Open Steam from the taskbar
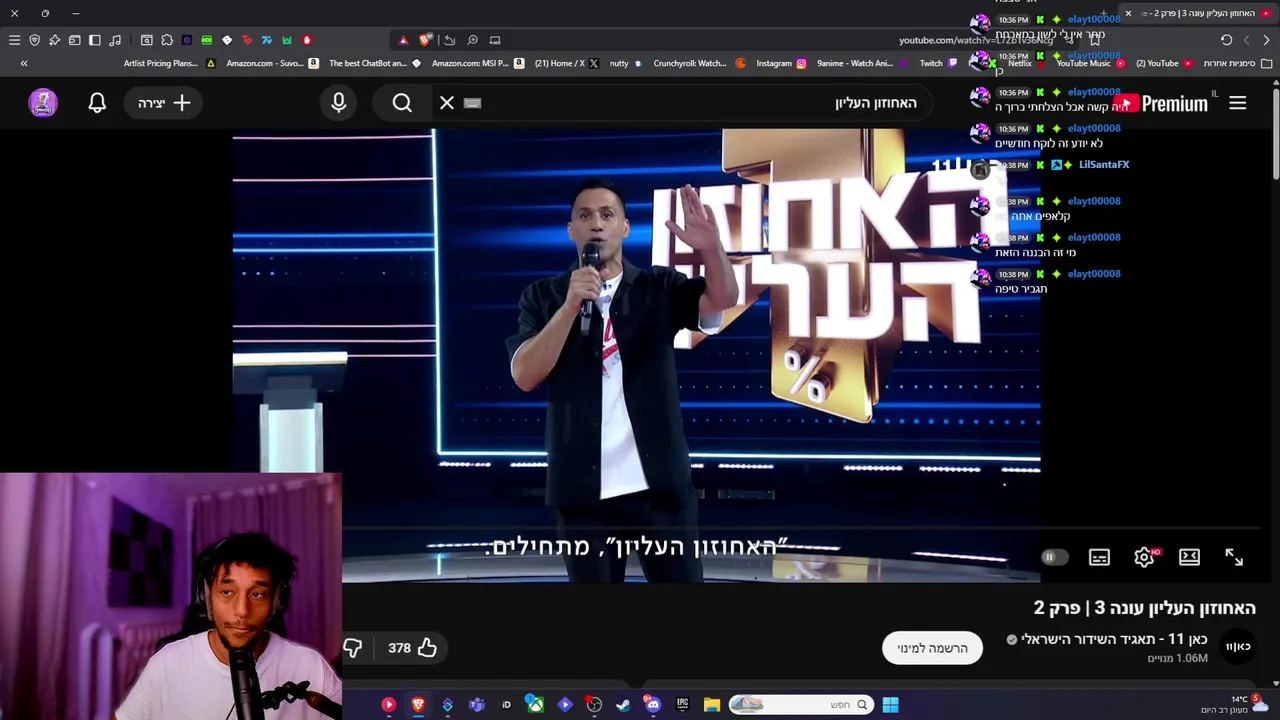 623,705
